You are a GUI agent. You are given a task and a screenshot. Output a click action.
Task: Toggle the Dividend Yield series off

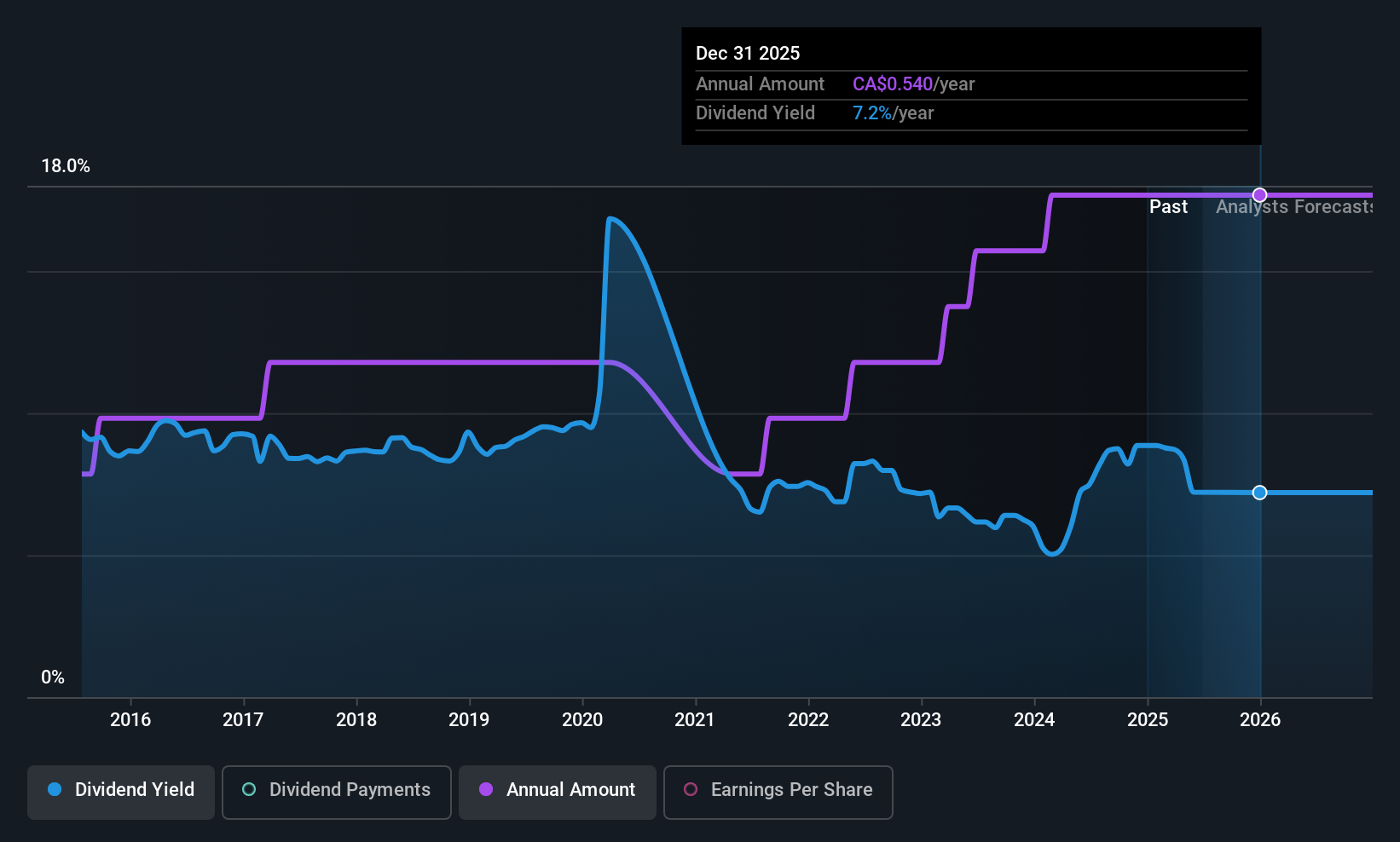(120, 792)
